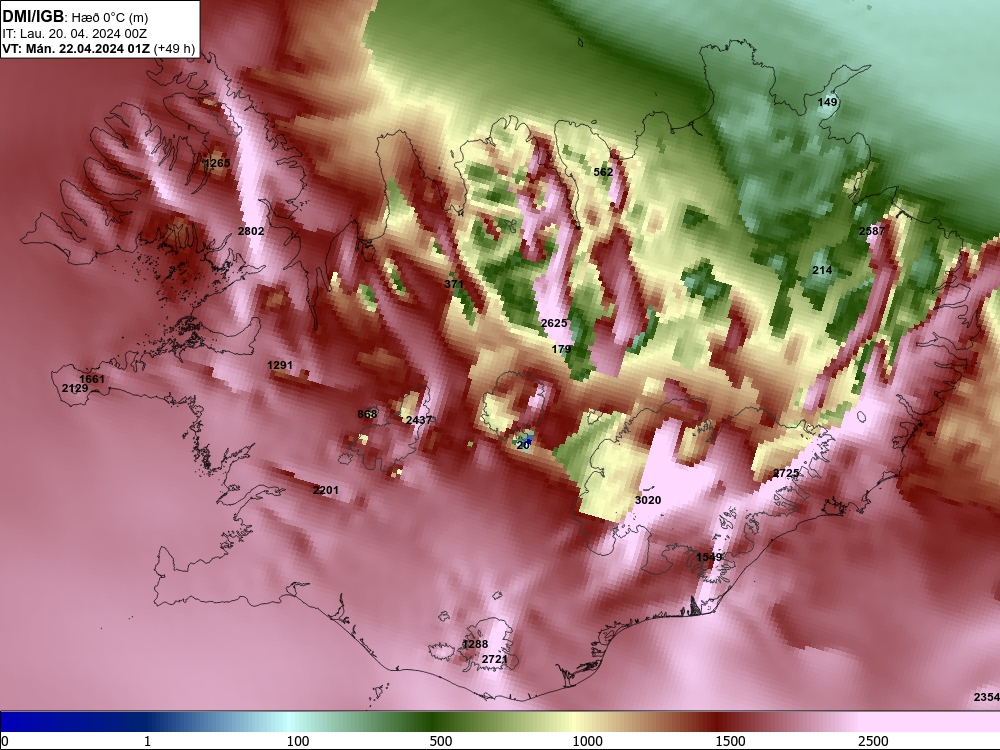Click the map value 868
Image resolution: width=1000 pixels, height=750 pixels.
tap(367, 415)
